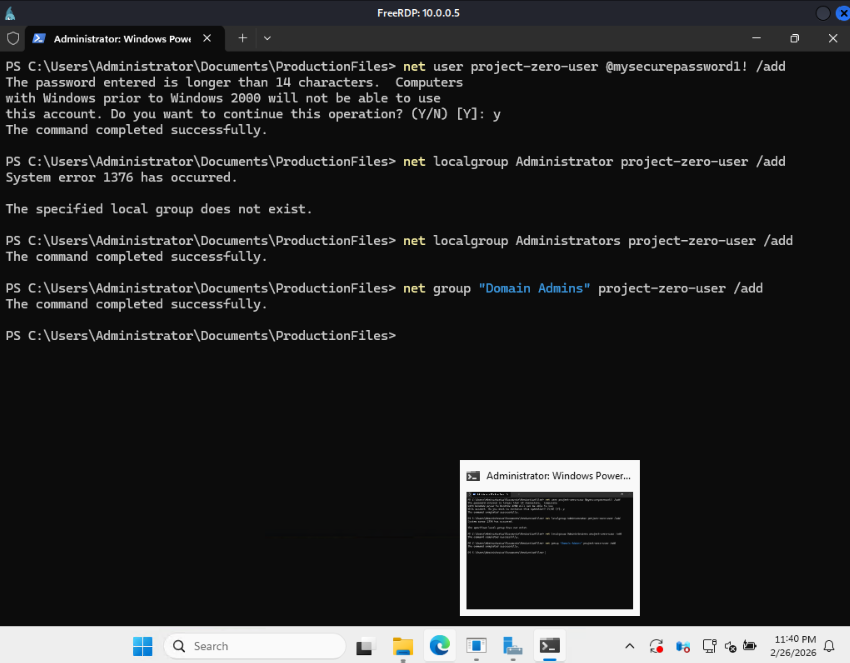Open the clock showing 11:40 PM
The height and width of the screenshot is (663, 850).
pos(794,646)
